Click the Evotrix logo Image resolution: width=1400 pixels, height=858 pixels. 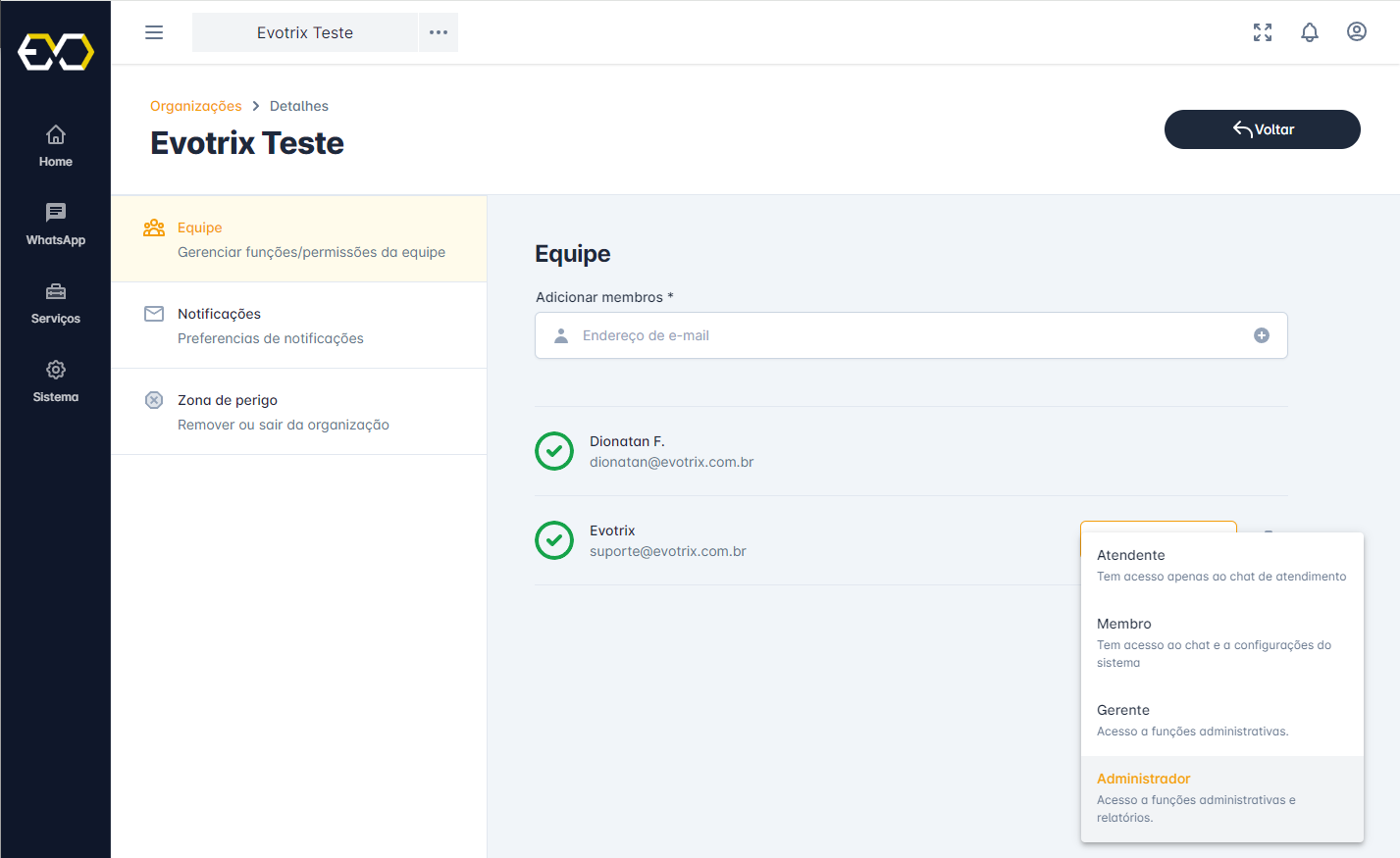[56, 52]
